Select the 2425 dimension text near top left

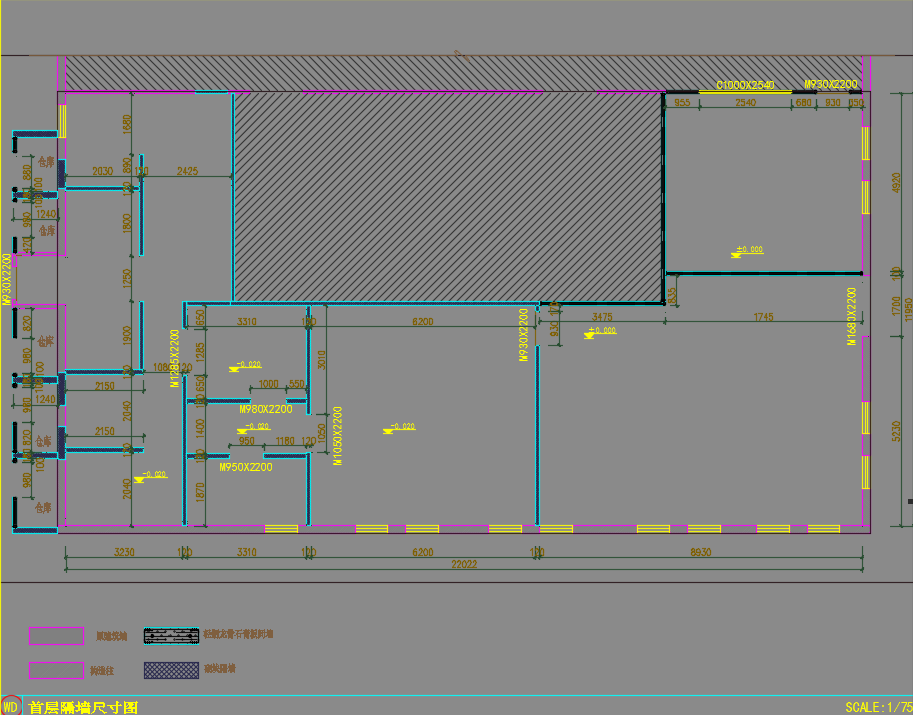[187, 171]
